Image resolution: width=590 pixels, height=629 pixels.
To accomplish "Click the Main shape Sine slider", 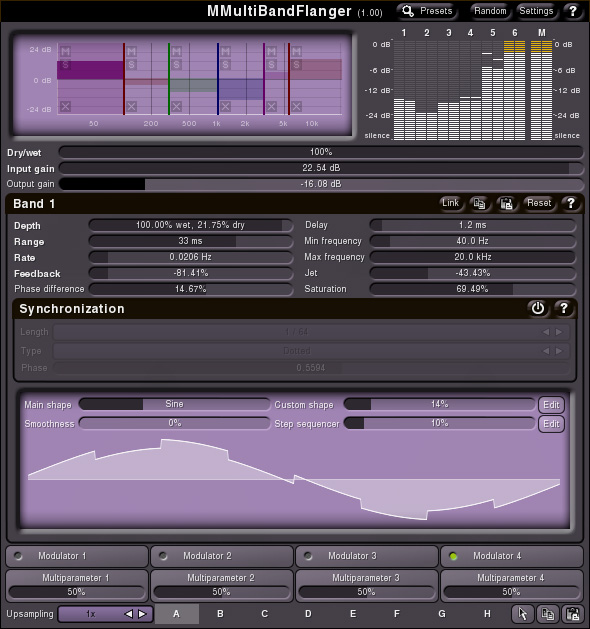I will (174, 404).
